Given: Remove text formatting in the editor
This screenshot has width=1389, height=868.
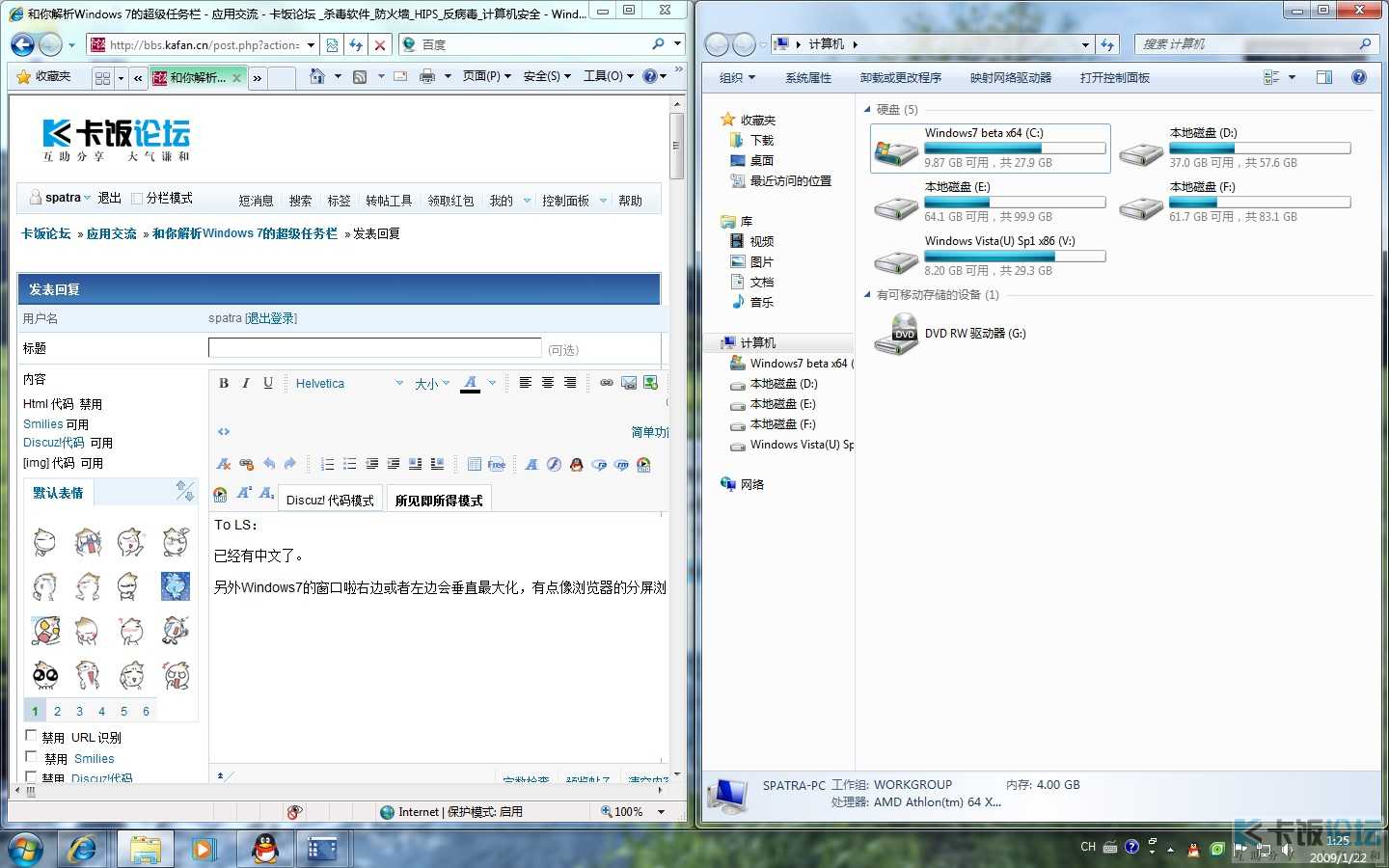Looking at the screenshot, I should click(x=224, y=464).
